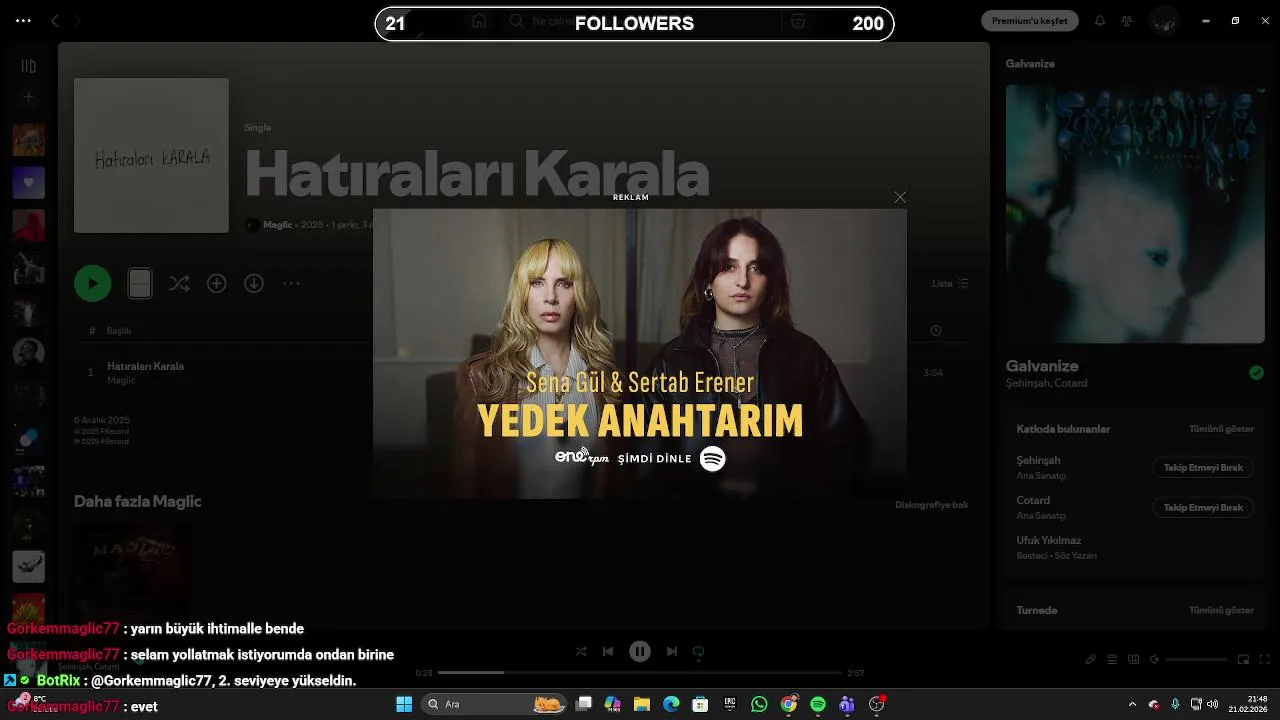Open connect to a device icon
The image size is (1280, 720).
pyautogui.click(x=1133, y=660)
